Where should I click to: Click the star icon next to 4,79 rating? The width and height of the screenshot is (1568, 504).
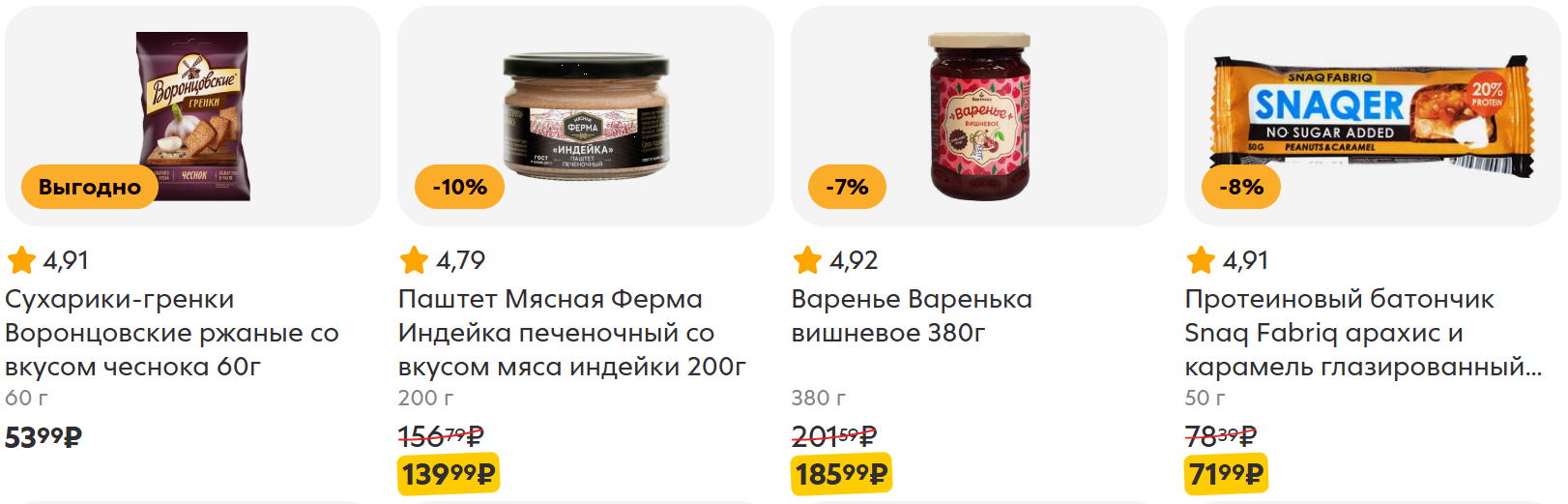point(414,260)
